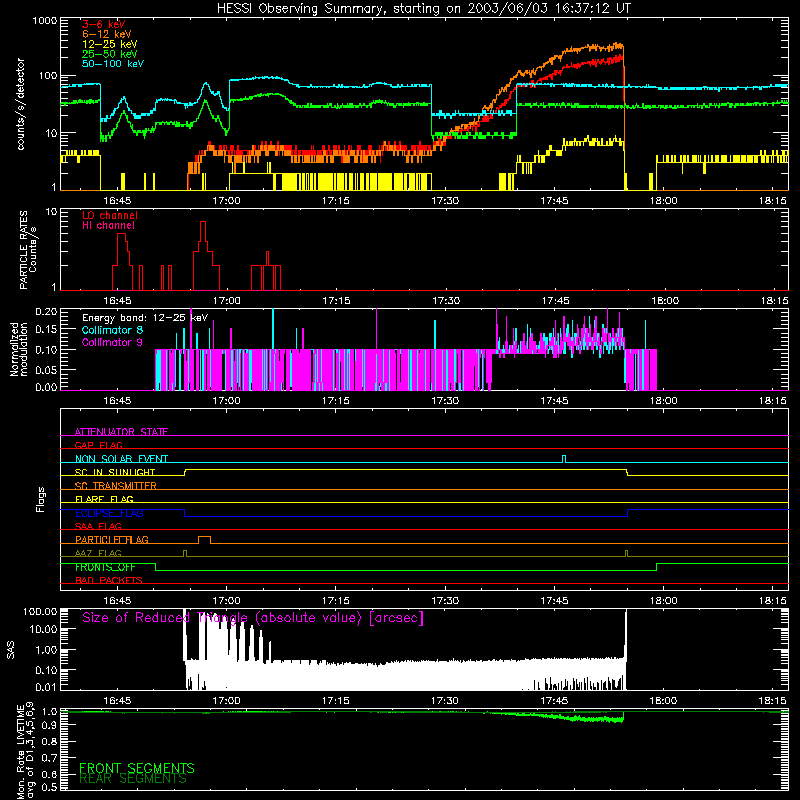The height and width of the screenshot is (800, 800).
Task: Click the highest red particle-rate peak before 17:00
Action: click(x=203, y=223)
